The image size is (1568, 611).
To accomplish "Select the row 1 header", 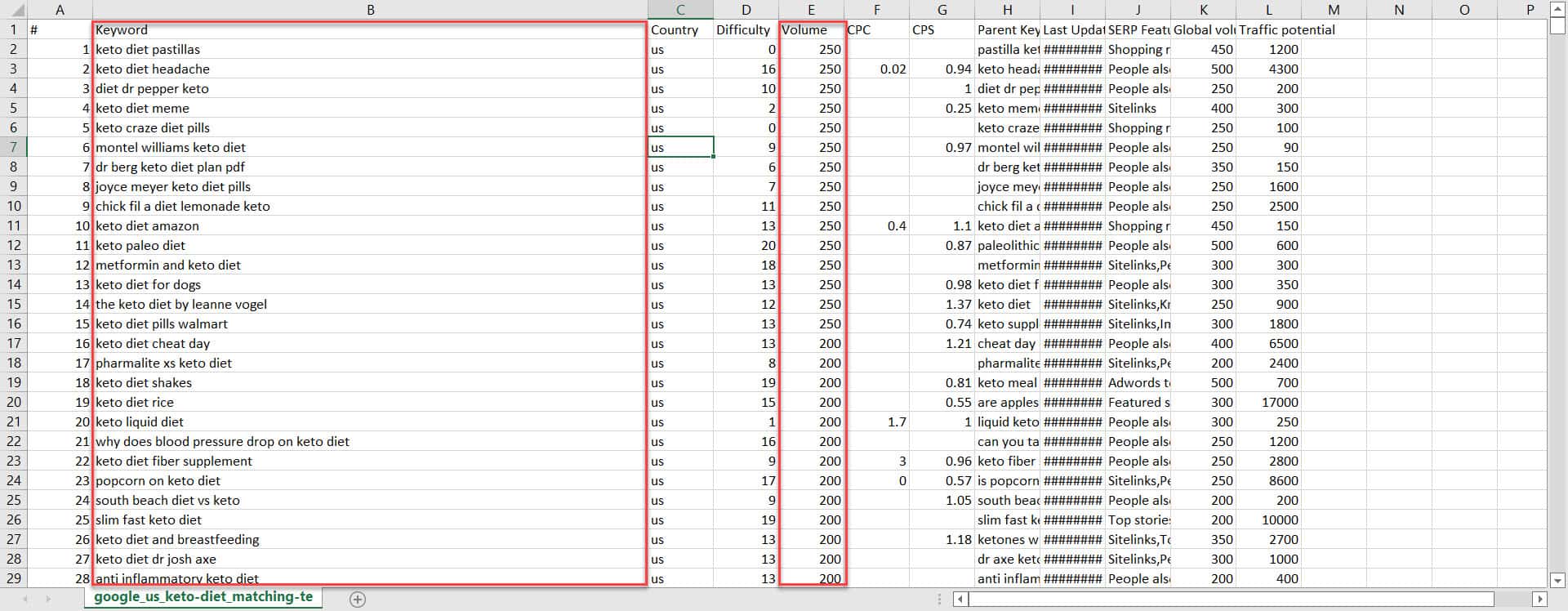I will coord(13,29).
